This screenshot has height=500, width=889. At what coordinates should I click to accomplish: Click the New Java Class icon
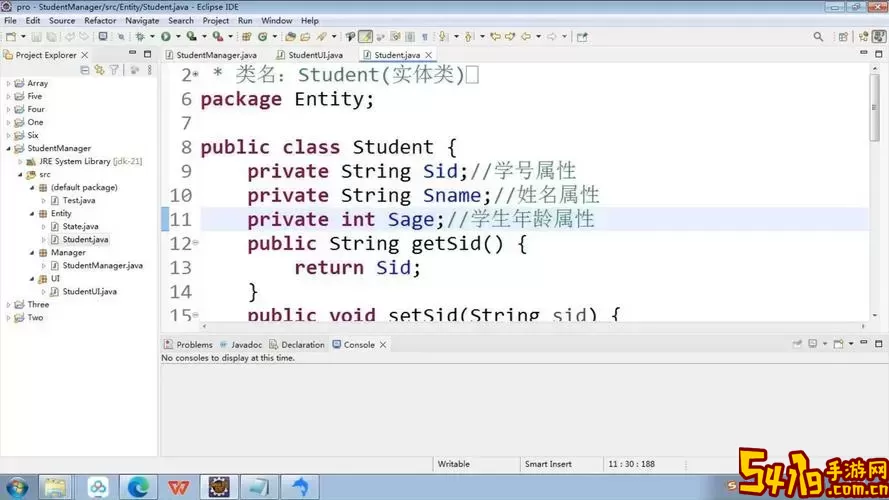click(263, 37)
